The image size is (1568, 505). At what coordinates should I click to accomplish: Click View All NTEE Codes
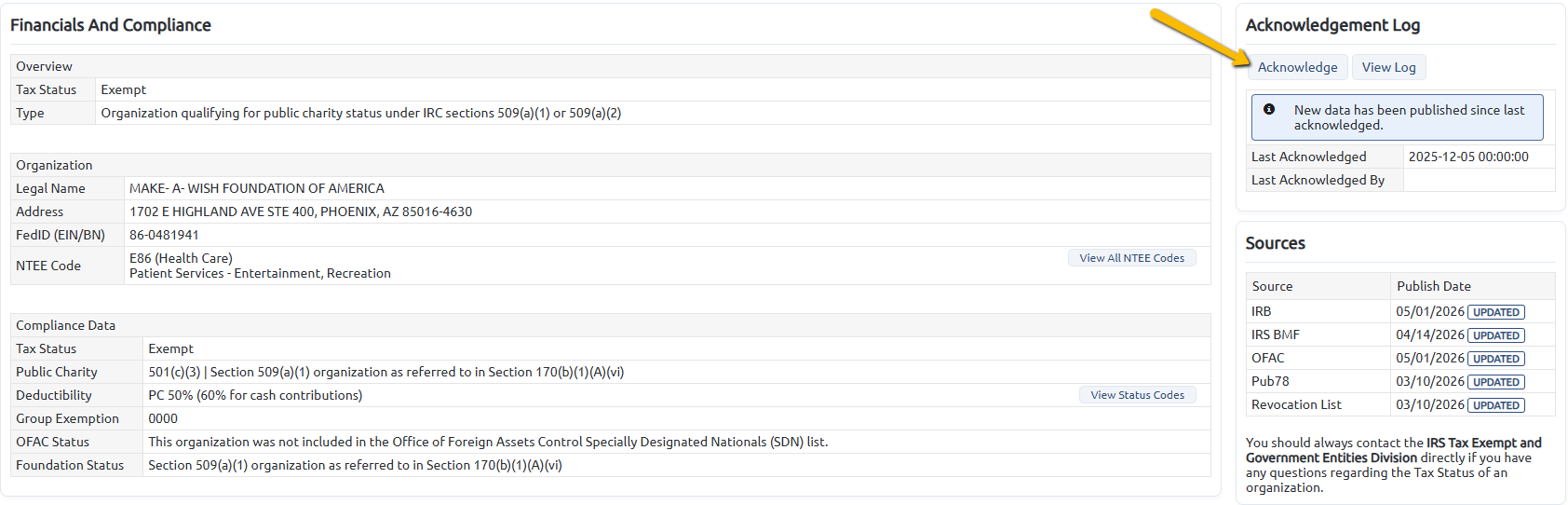click(x=1131, y=258)
